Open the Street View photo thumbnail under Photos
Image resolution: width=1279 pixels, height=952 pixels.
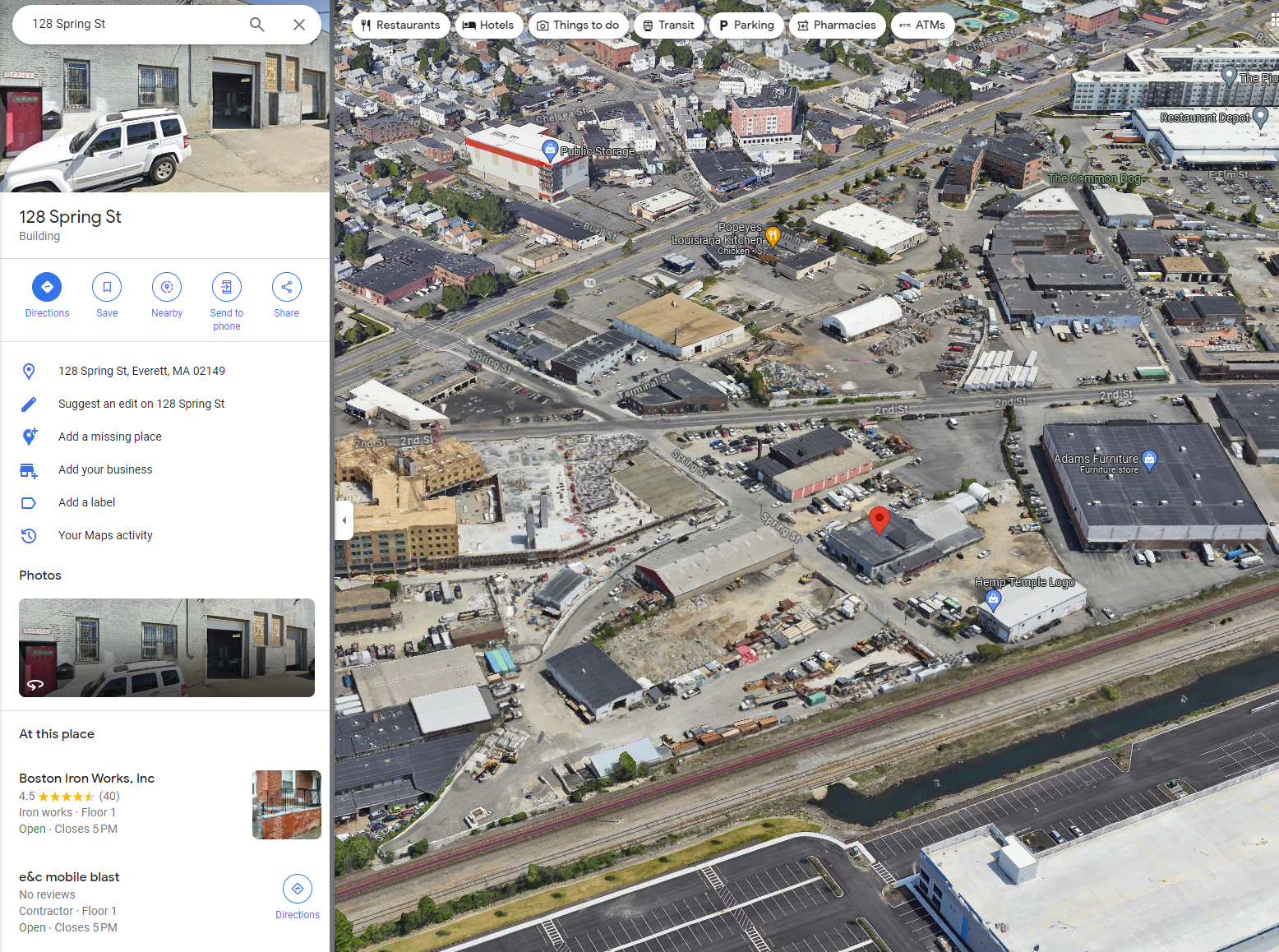167,648
